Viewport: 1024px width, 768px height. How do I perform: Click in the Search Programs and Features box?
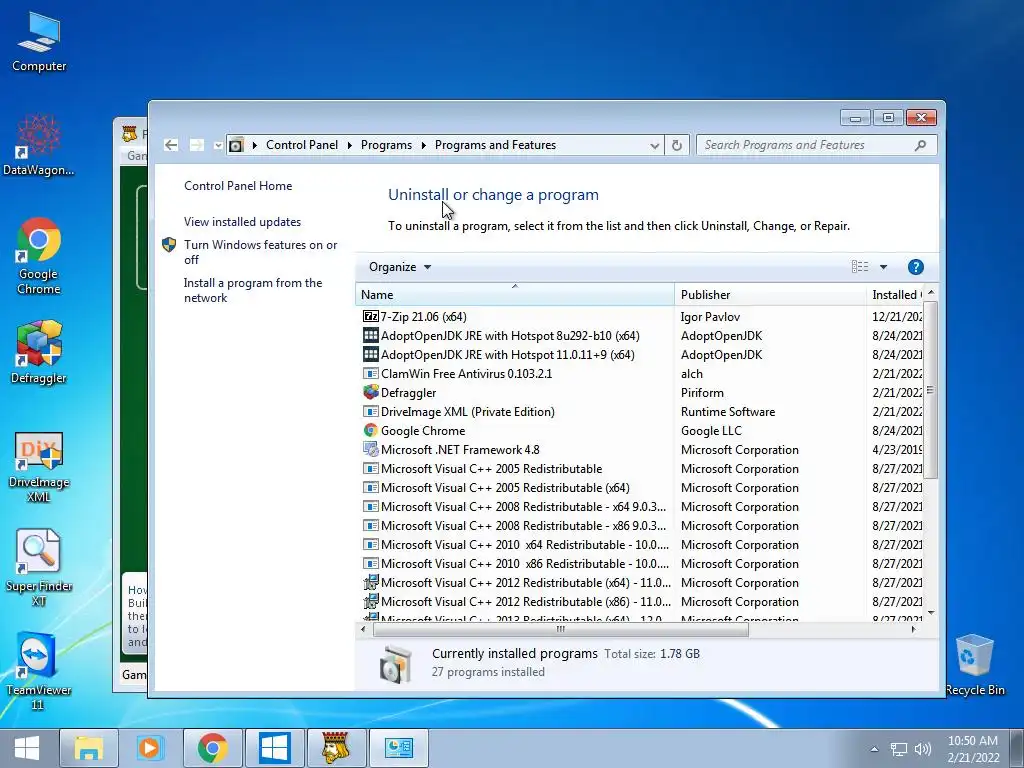816,145
